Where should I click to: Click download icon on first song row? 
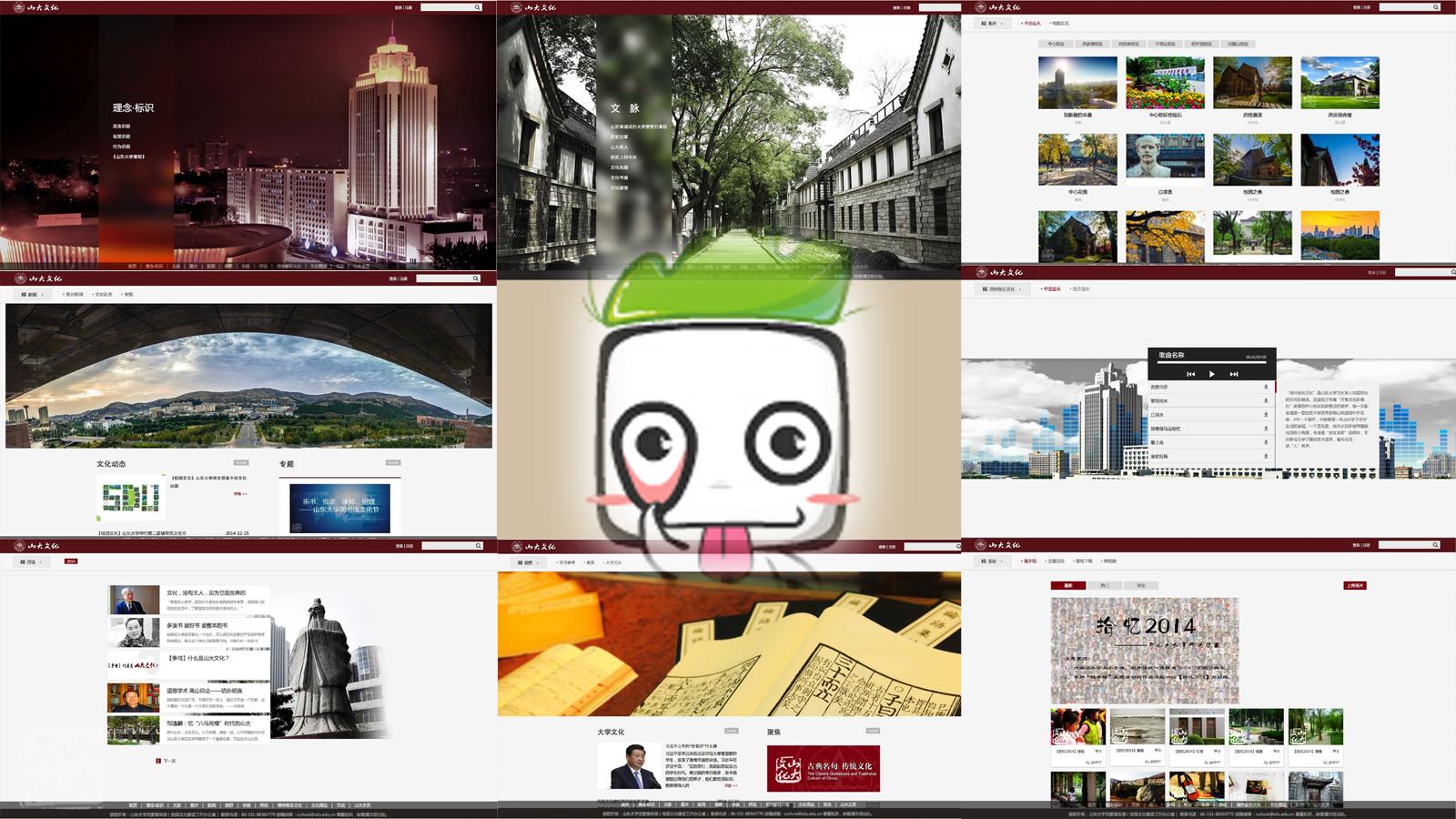1265,387
